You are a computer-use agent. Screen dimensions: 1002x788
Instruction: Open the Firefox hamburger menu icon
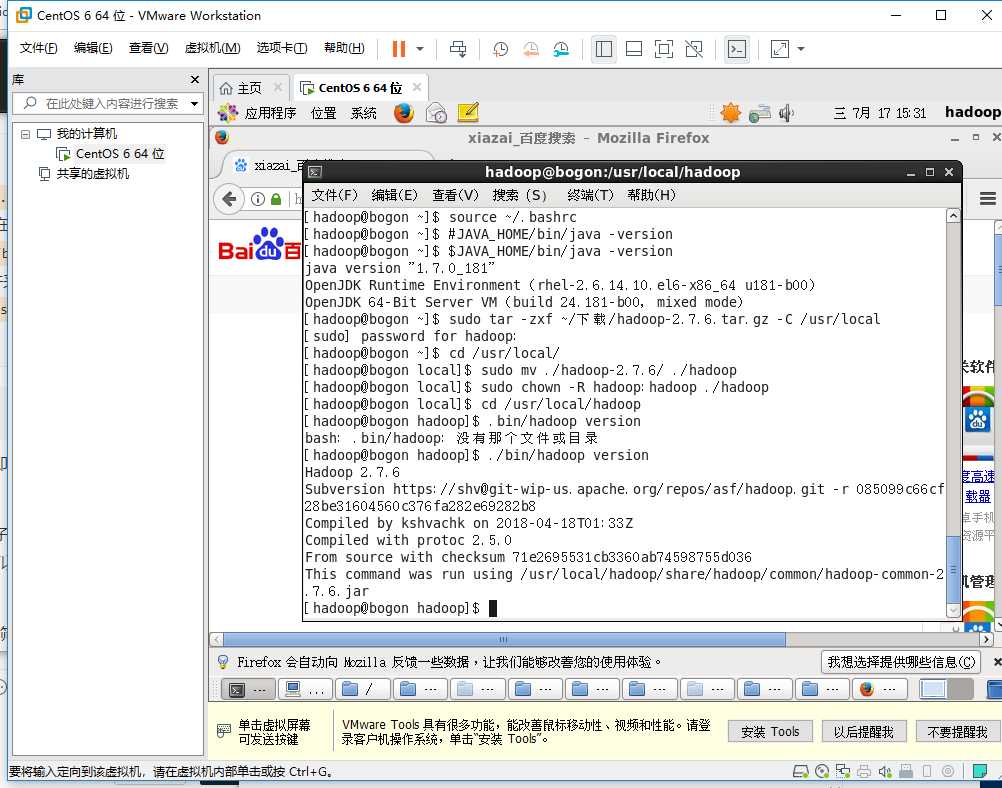tap(987, 199)
